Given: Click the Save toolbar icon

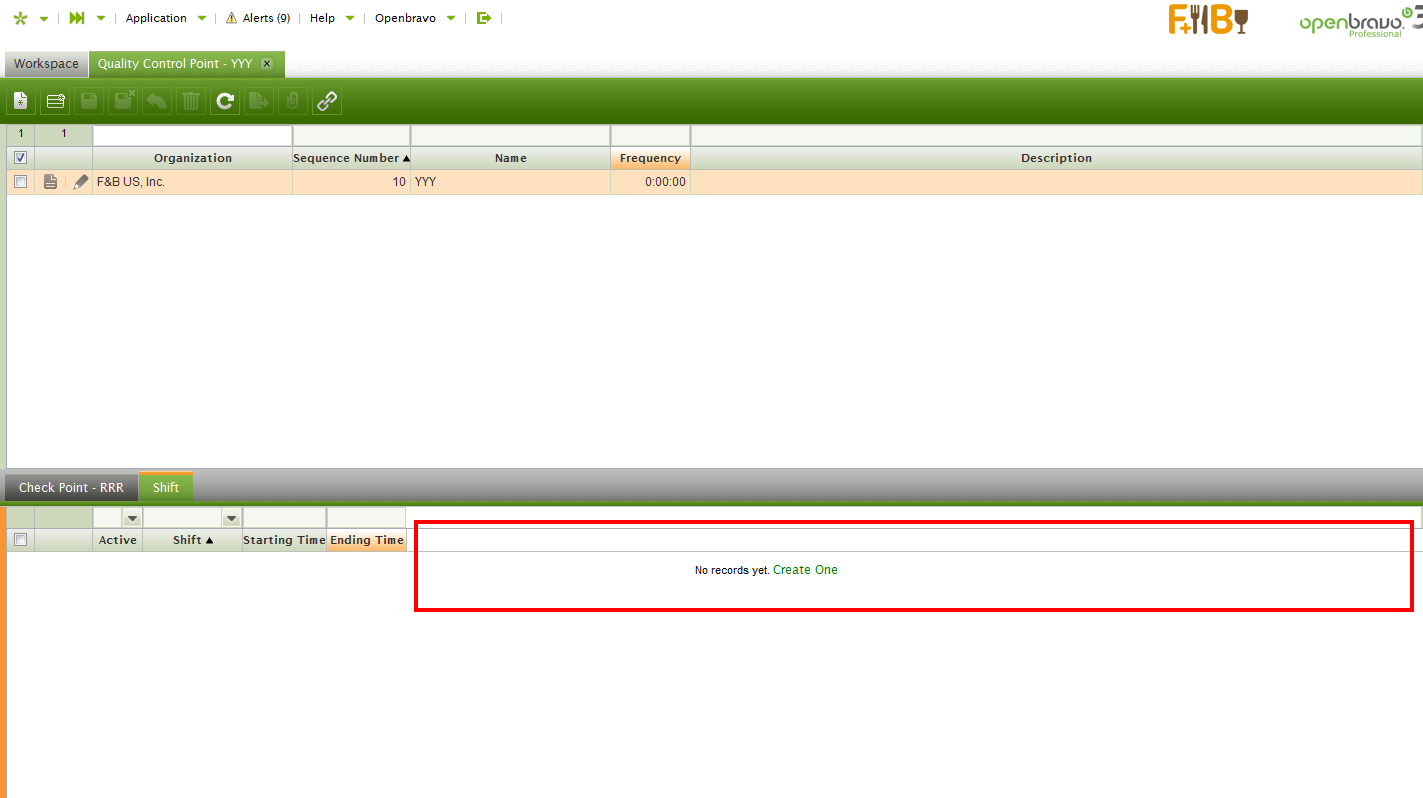Looking at the screenshot, I should tap(89, 101).
